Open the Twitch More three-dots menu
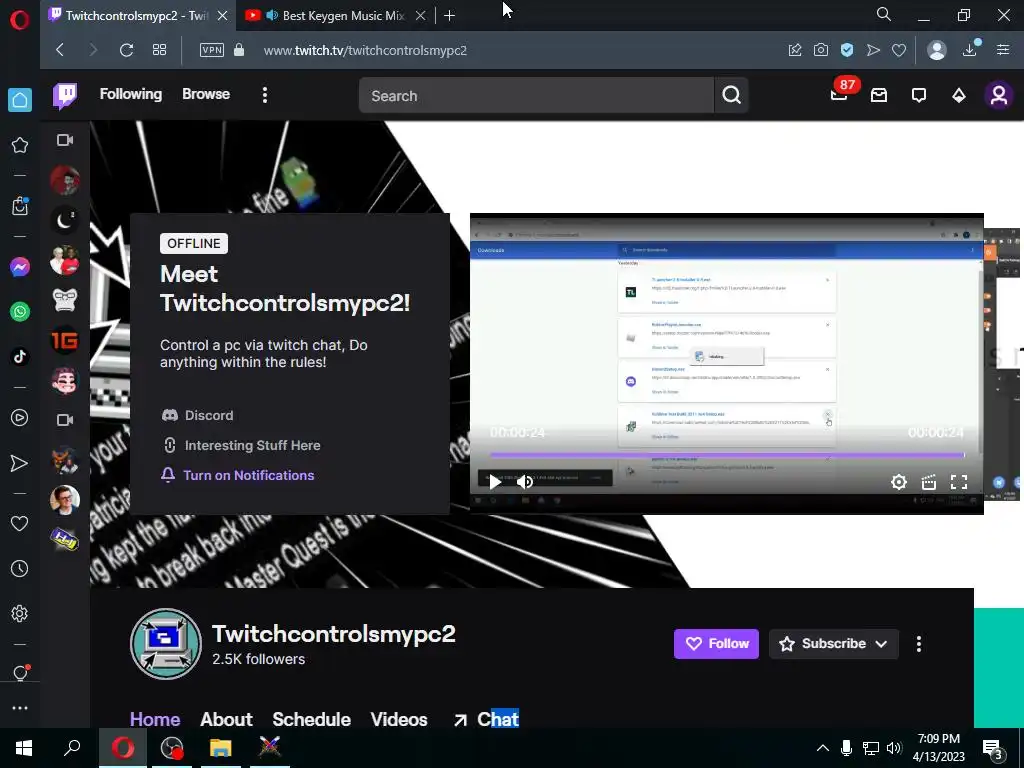1024x768 pixels. [264, 95]
